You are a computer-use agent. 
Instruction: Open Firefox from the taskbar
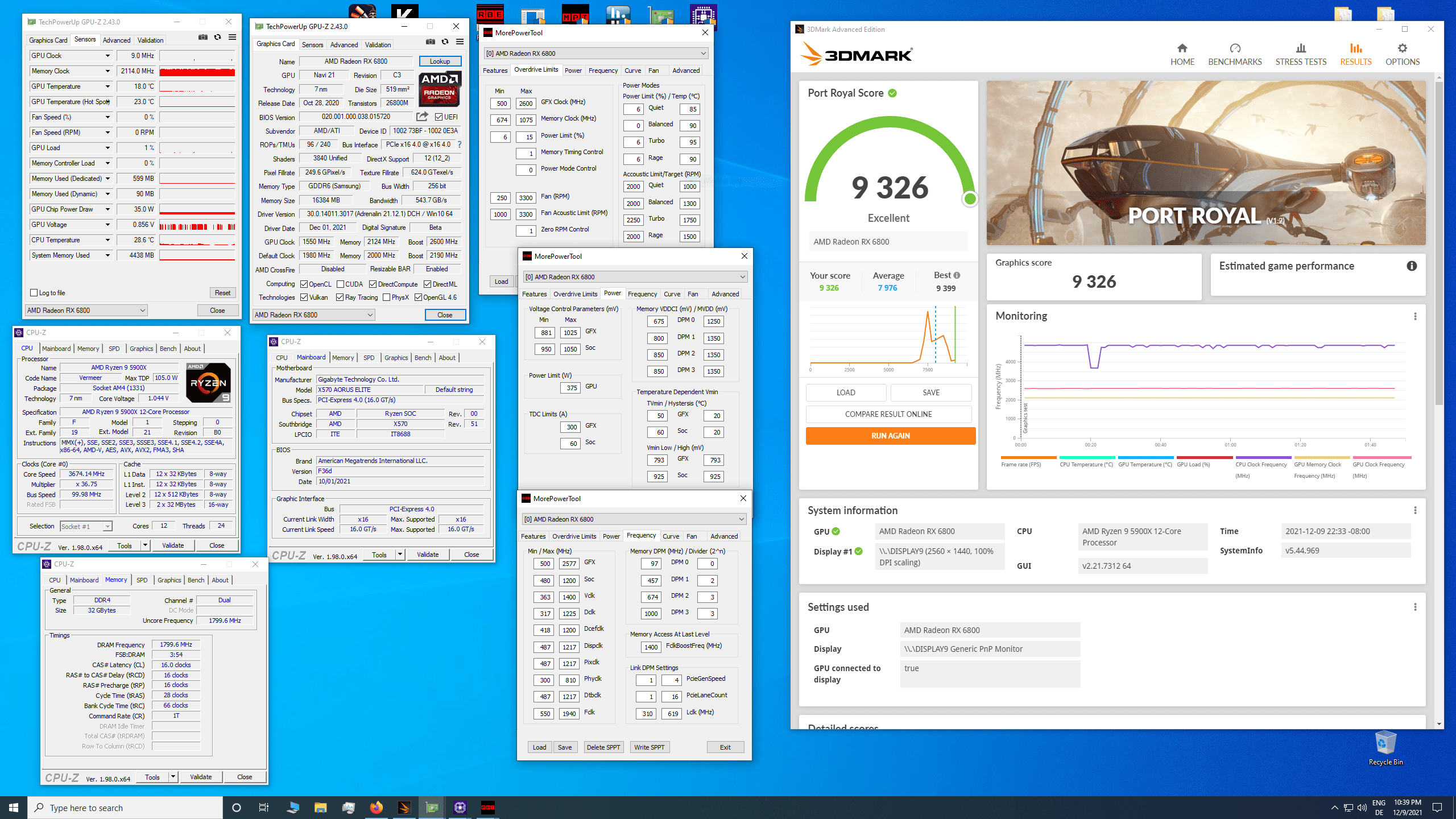(x=376, y=807)
